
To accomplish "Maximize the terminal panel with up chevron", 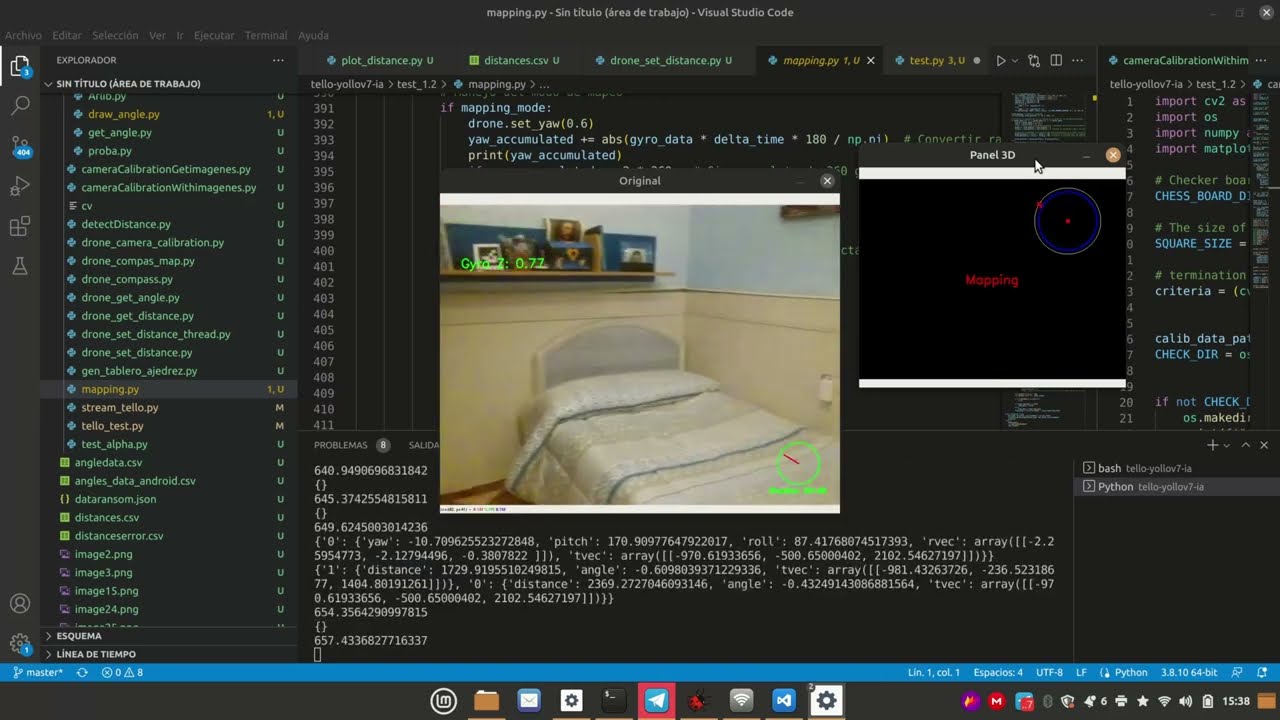I will click(x=1246, y=445).
